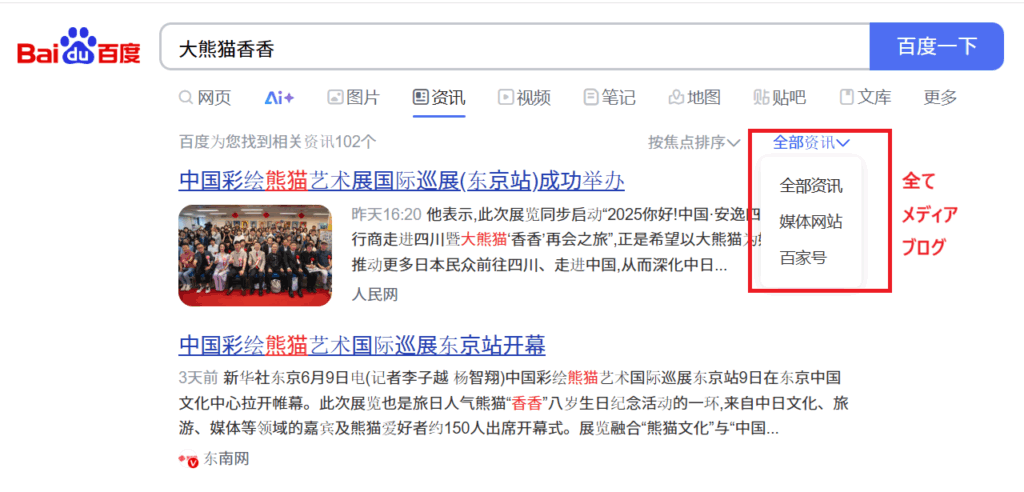Image resolution: width=1024 pixels, height=492 pixels.
Task: Click the group photo thumbnail of the first result
Action: (x=255, y=255)
